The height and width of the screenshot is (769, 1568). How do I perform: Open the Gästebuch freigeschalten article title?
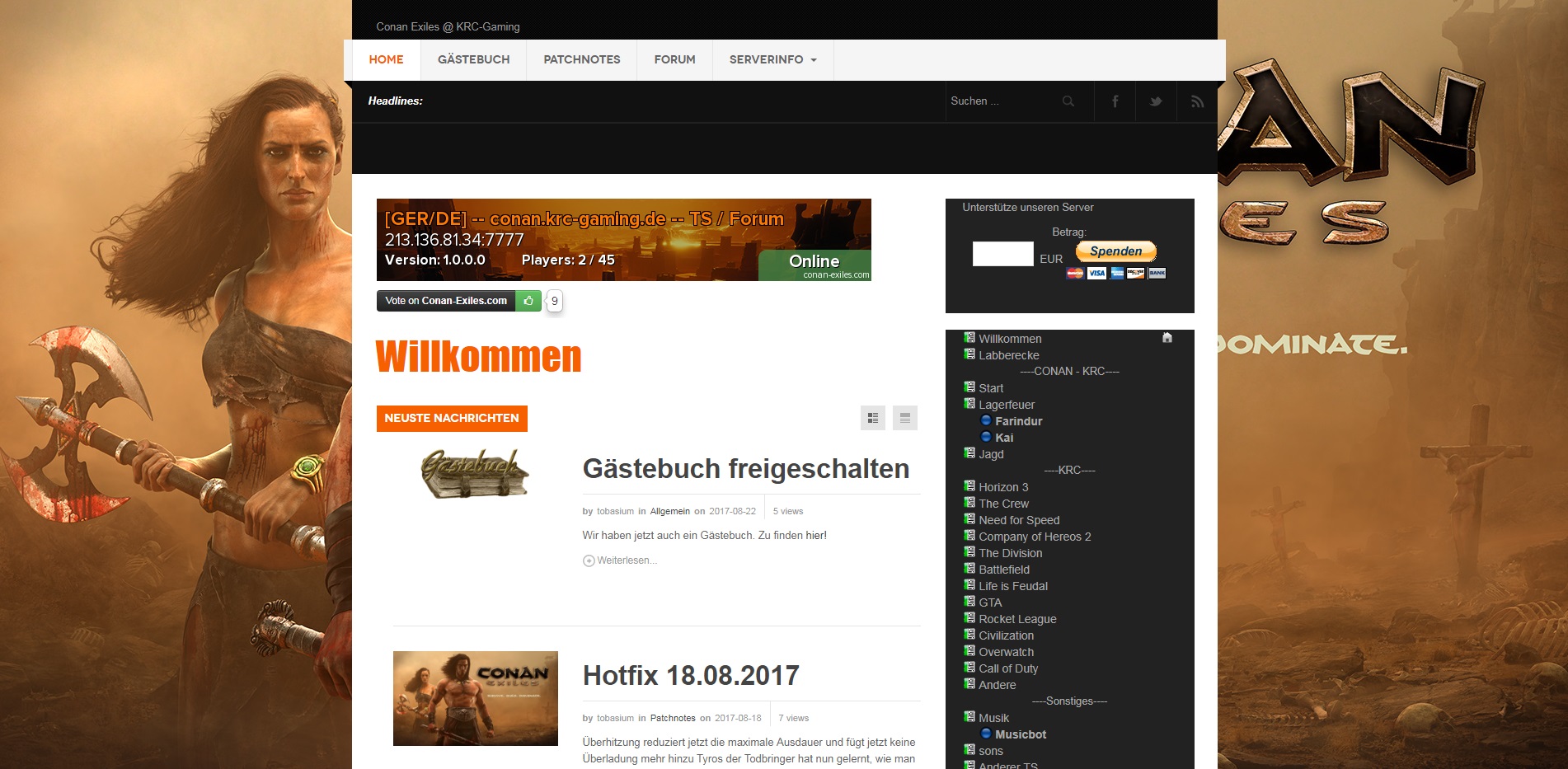(x=745, y=468)
